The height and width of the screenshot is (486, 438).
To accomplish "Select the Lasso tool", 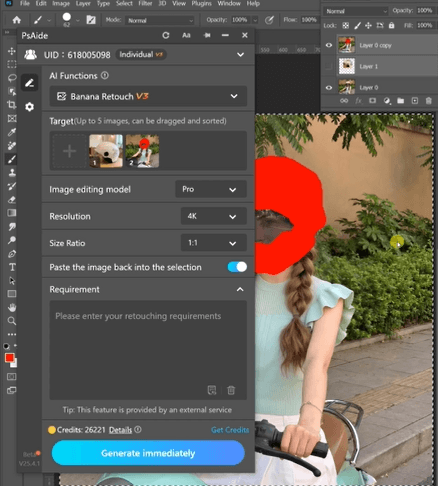I will pyautogui.click(x=12, y=78).
